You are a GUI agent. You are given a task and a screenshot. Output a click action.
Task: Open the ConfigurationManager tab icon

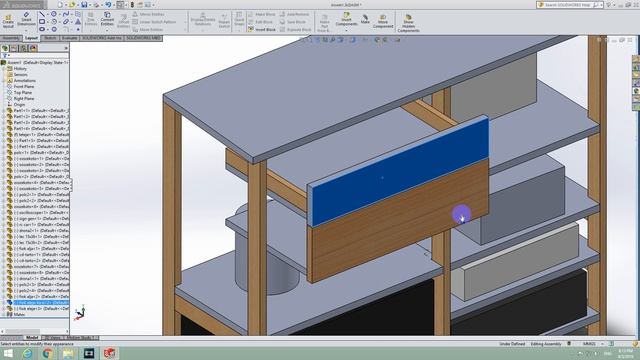point(24,48)
